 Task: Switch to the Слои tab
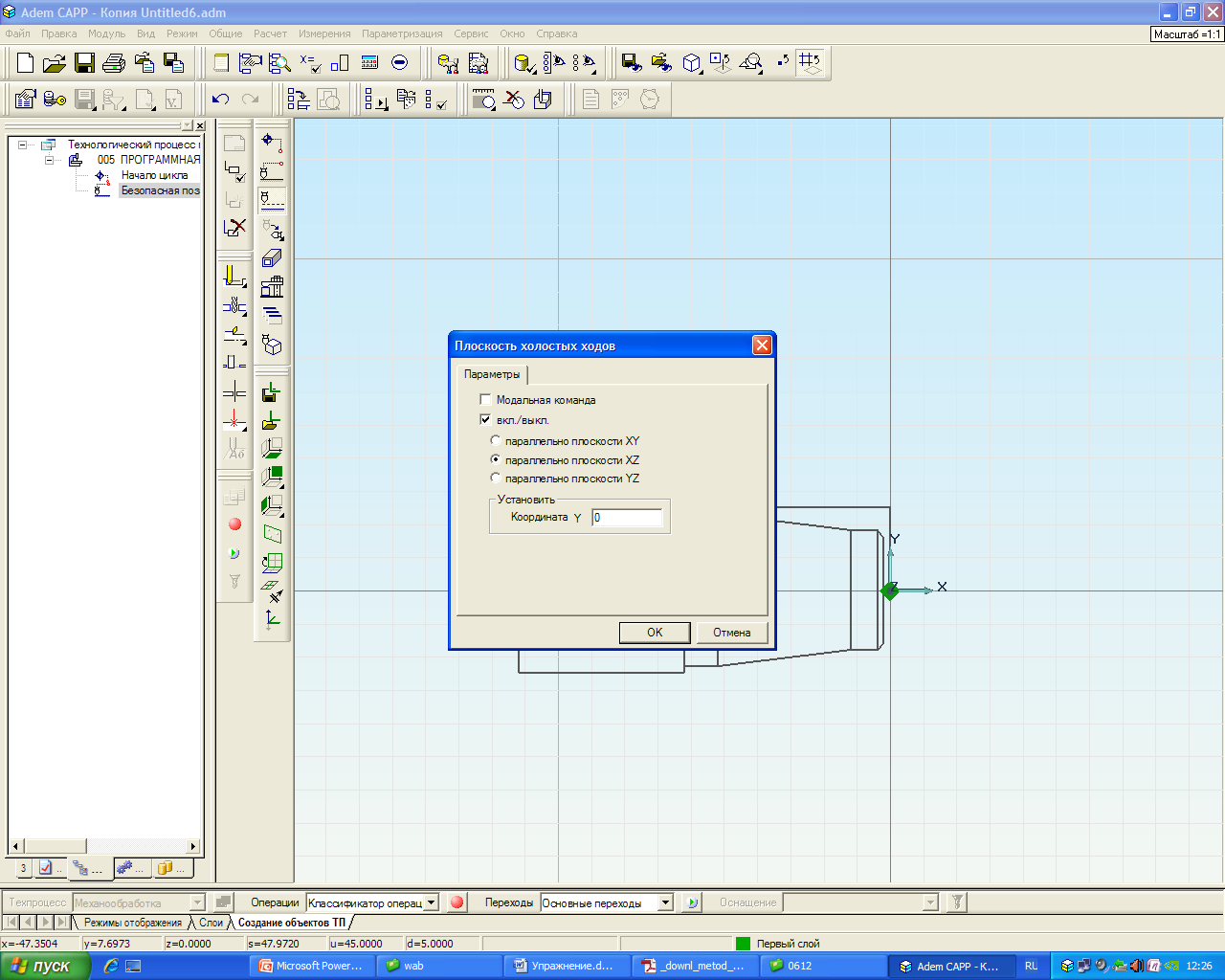tap(211, 923)
